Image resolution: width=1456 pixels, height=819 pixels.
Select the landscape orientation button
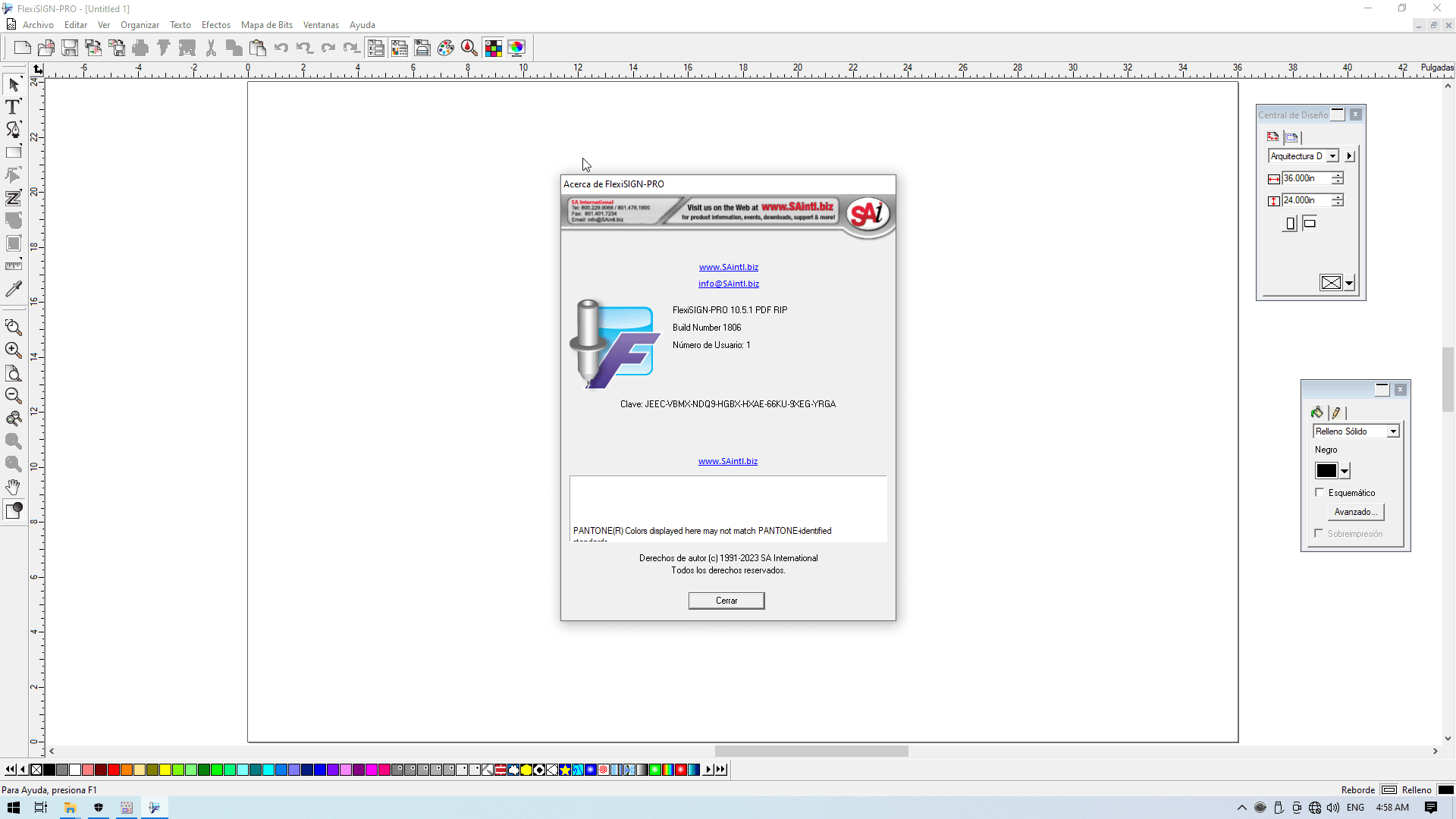(1310, 224)
